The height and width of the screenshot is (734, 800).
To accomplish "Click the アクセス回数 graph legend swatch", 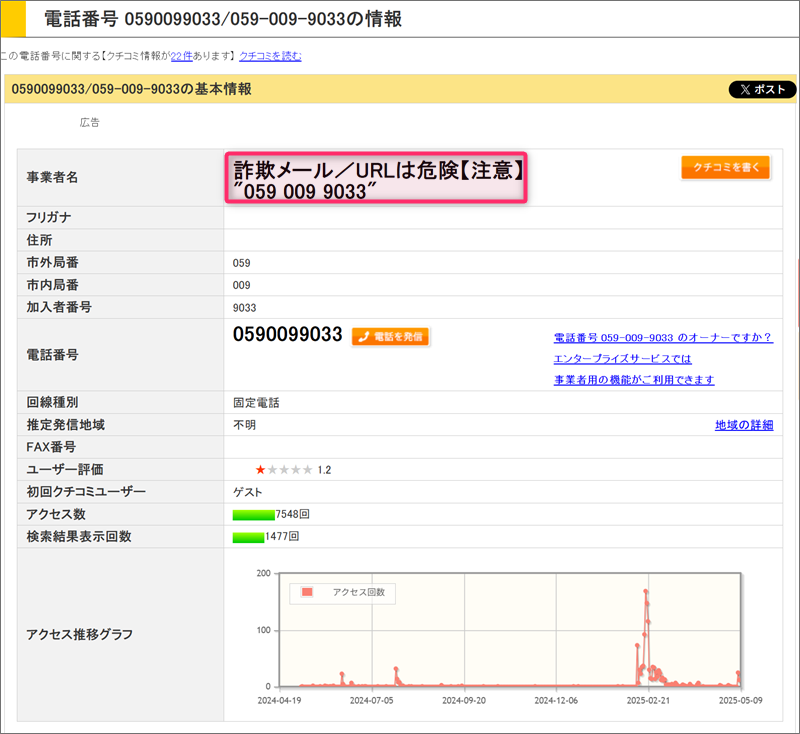I will pyautogui.click(x=307, y=592).
